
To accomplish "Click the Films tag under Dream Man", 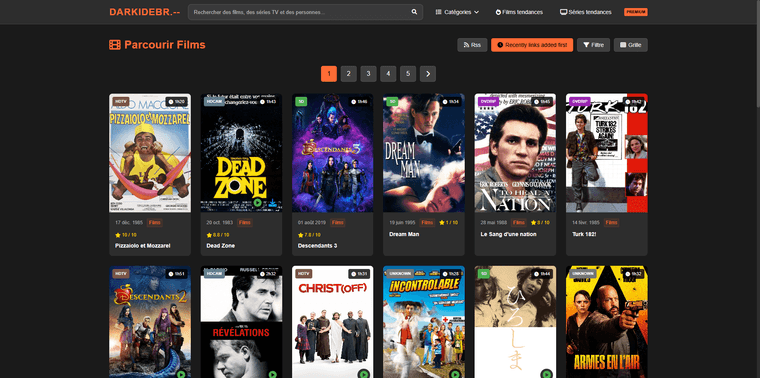I will 427,222.
